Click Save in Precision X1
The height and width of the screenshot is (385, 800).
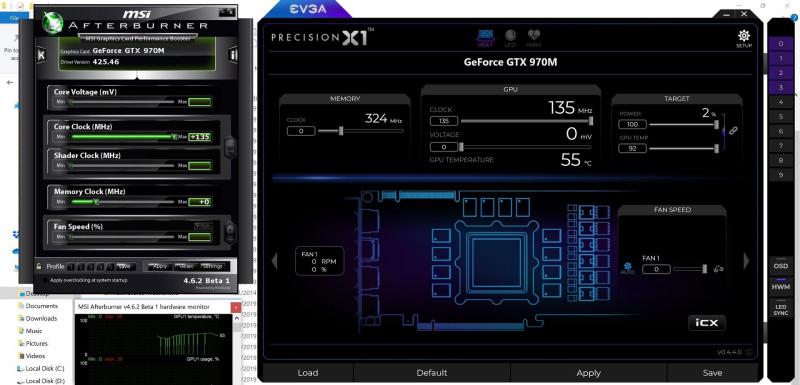click(712, 373)
